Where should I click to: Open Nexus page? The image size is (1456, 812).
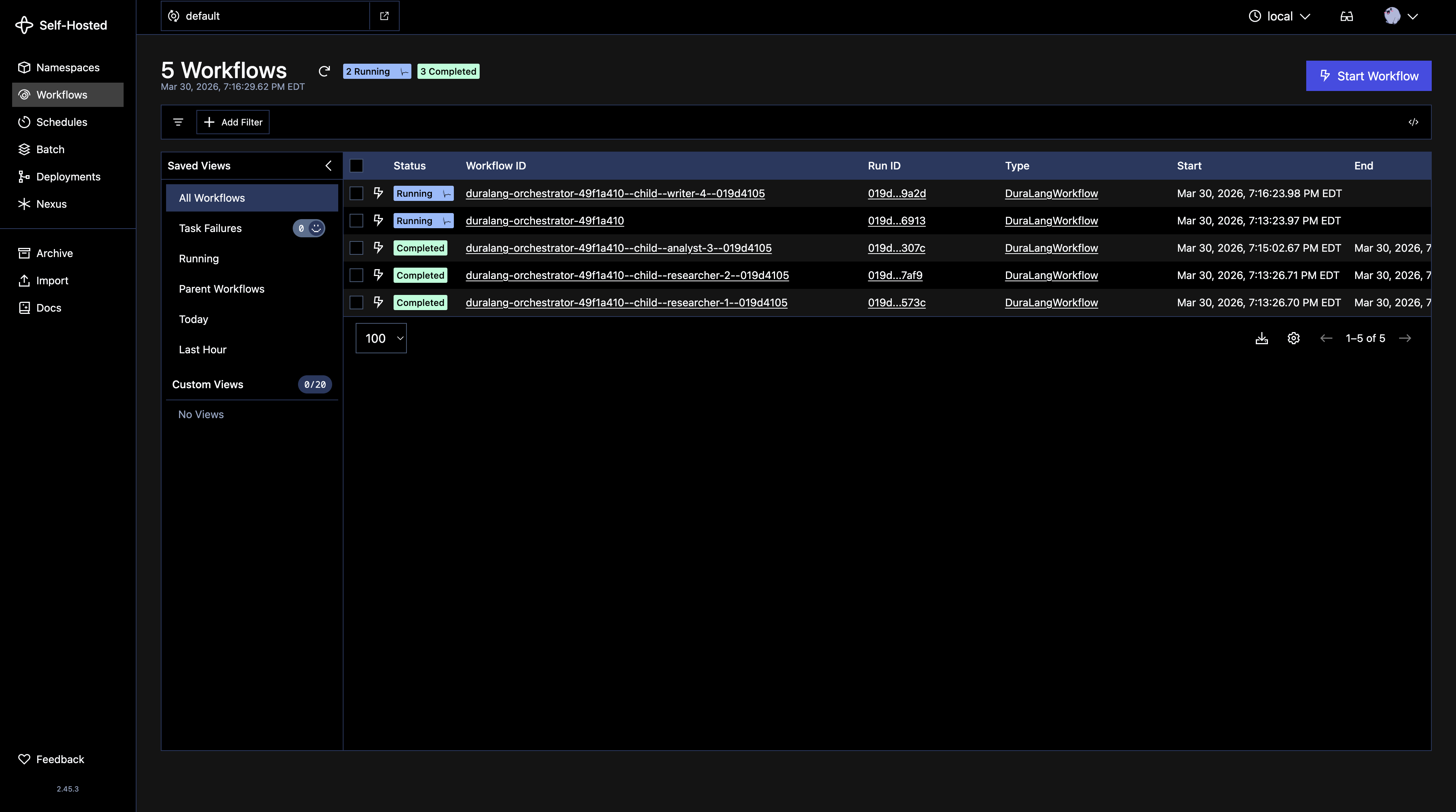(68, 204)
